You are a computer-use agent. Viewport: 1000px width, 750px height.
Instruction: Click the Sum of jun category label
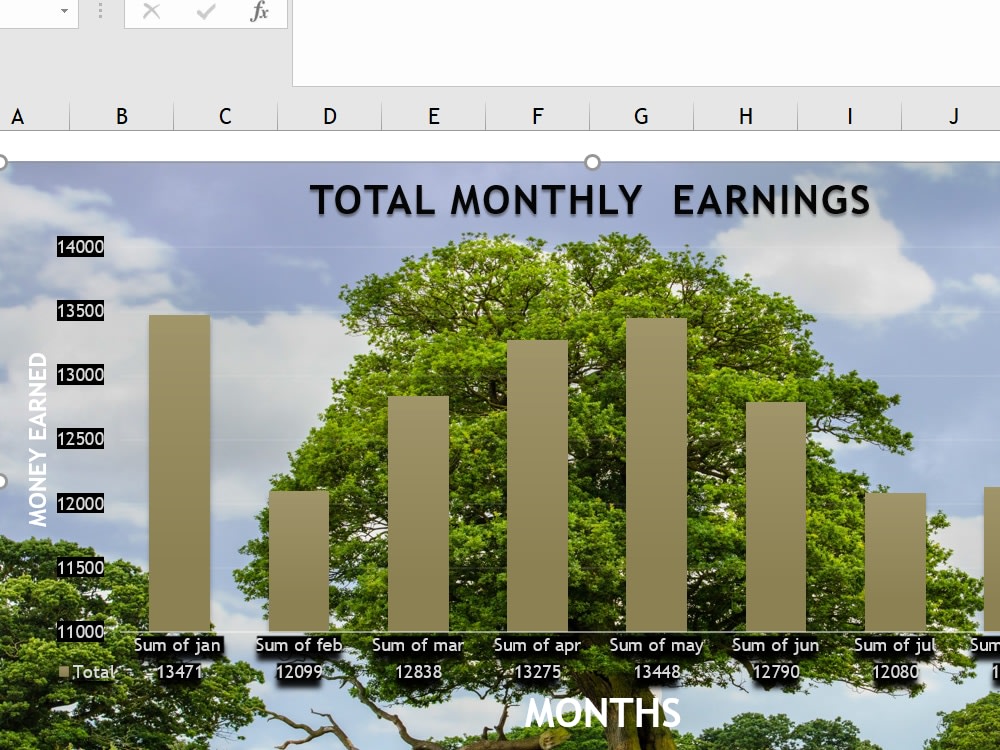(x=776, y=645)
